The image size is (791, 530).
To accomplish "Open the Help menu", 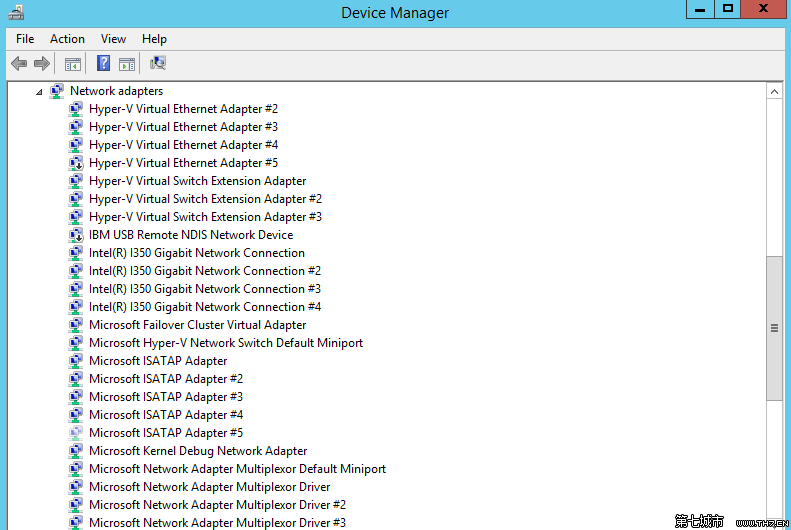I will click(x=154, y=39).
